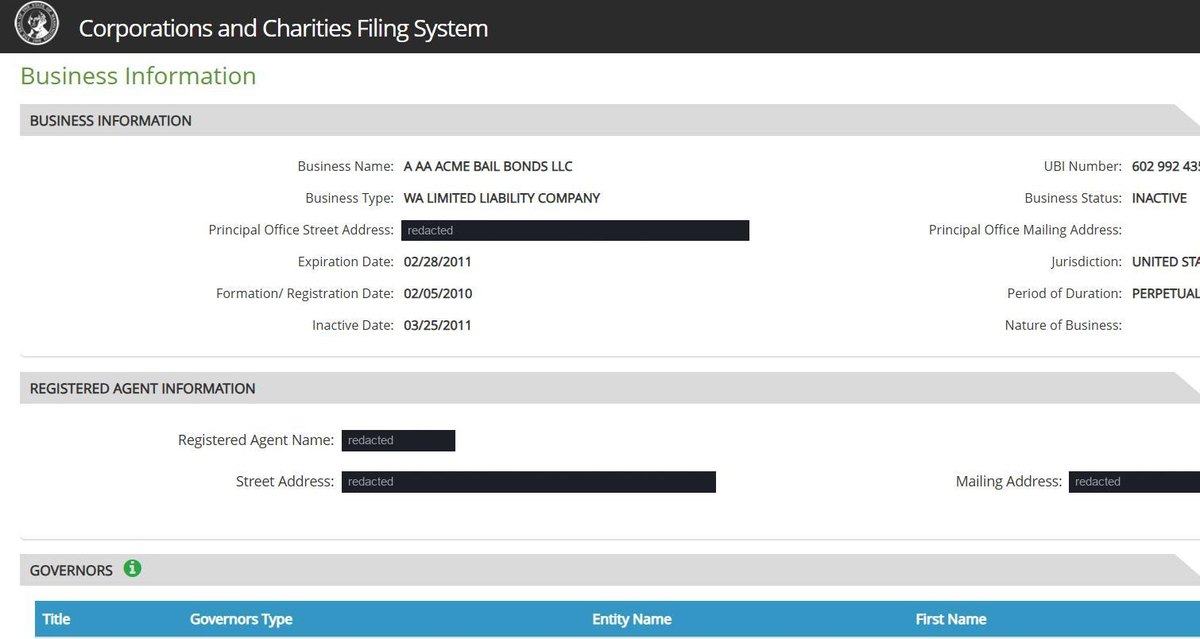Click the Period of Duration label
The height and width of the screenshot is (639, 1200).
click(1065, 294)
